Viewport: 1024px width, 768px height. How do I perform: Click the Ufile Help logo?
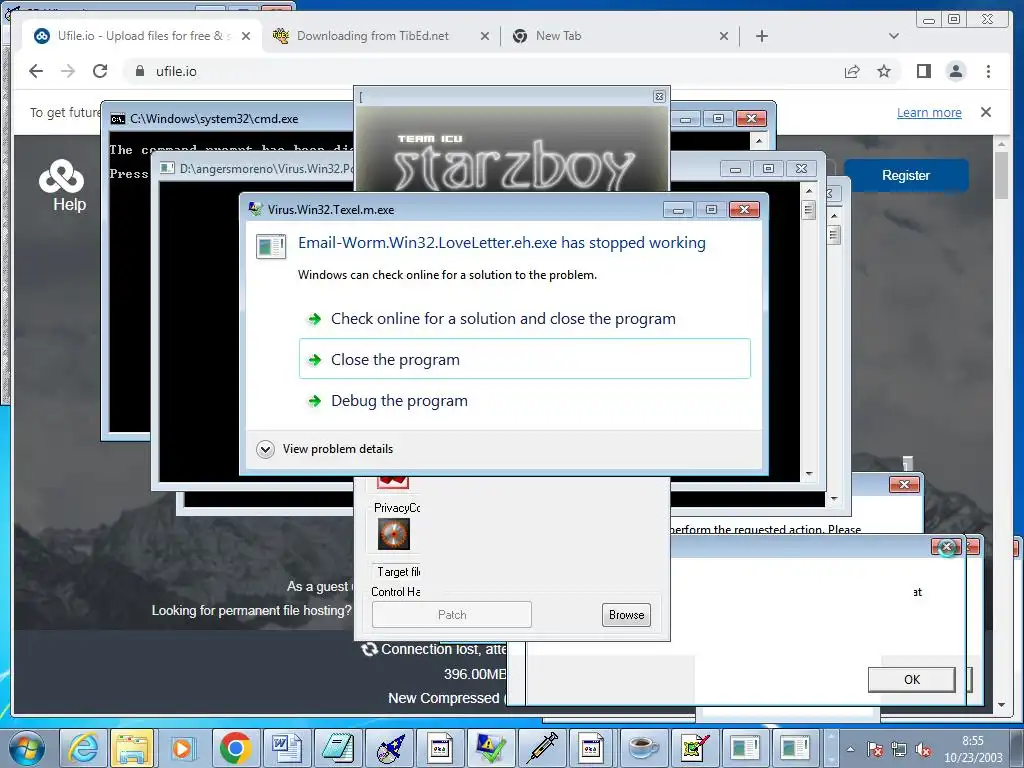click(63, 185)
